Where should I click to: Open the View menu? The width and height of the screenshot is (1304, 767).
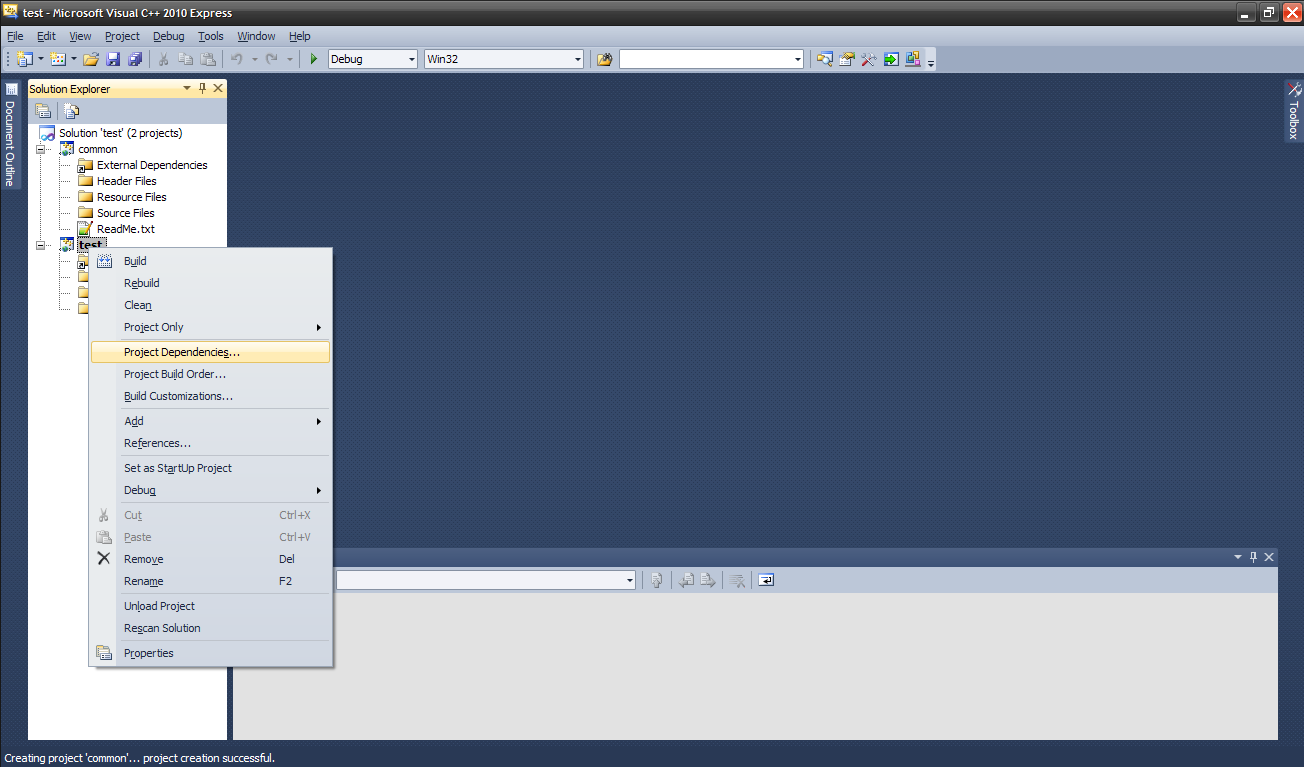[x=80, y=36]
